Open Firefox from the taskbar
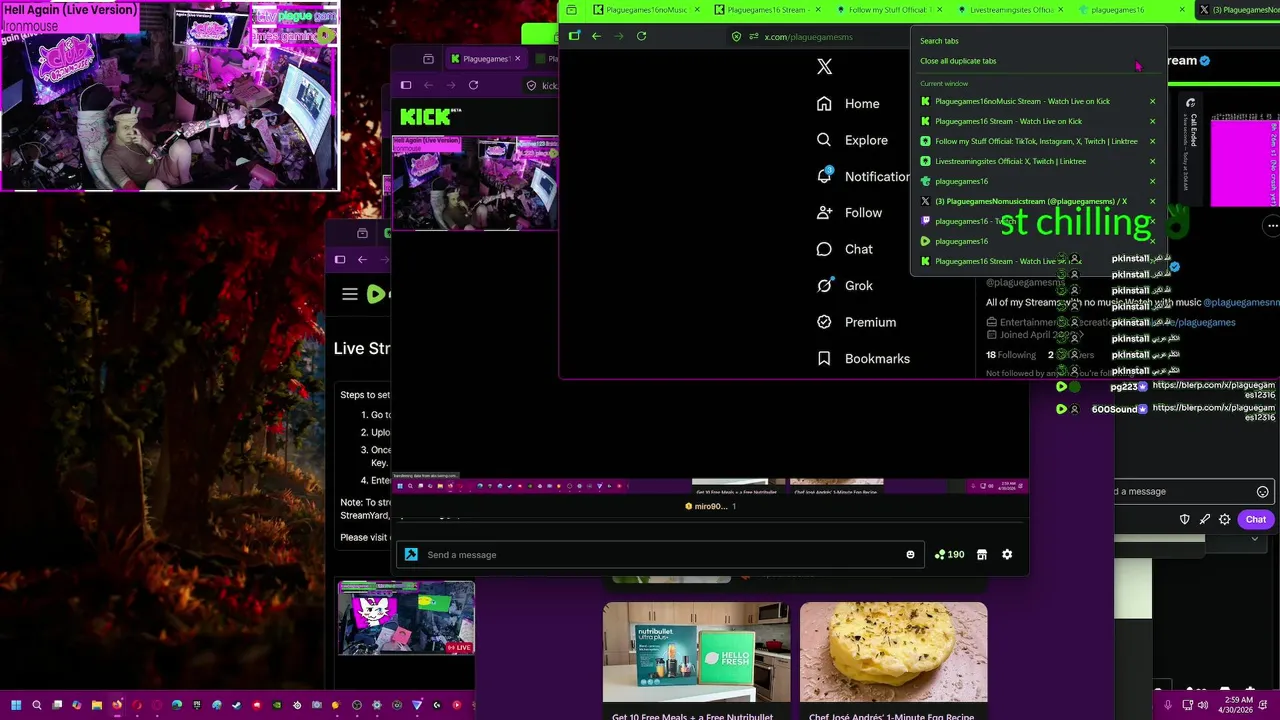 point(117,705)
